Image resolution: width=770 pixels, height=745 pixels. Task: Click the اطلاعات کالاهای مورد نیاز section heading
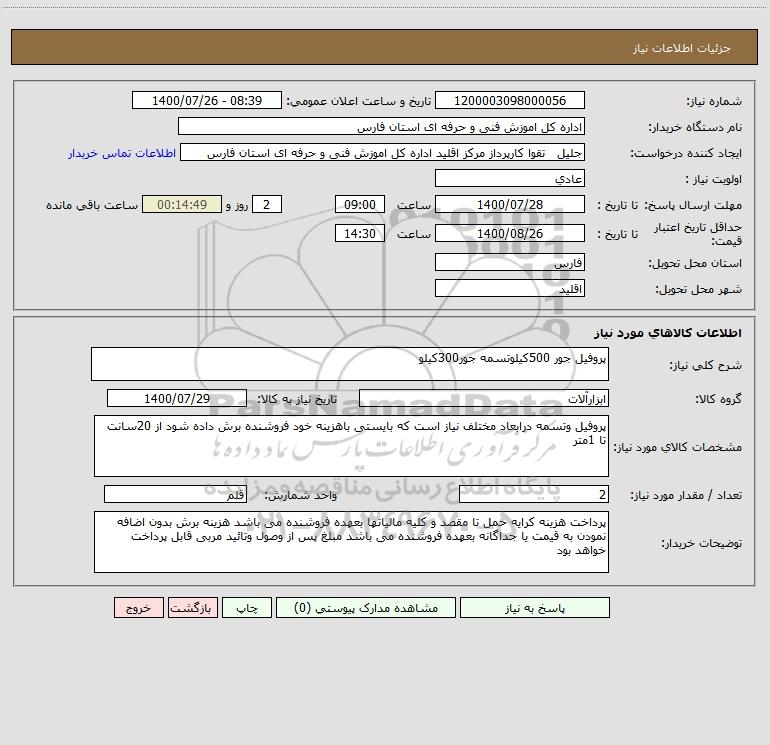click(x=668, y=333)
